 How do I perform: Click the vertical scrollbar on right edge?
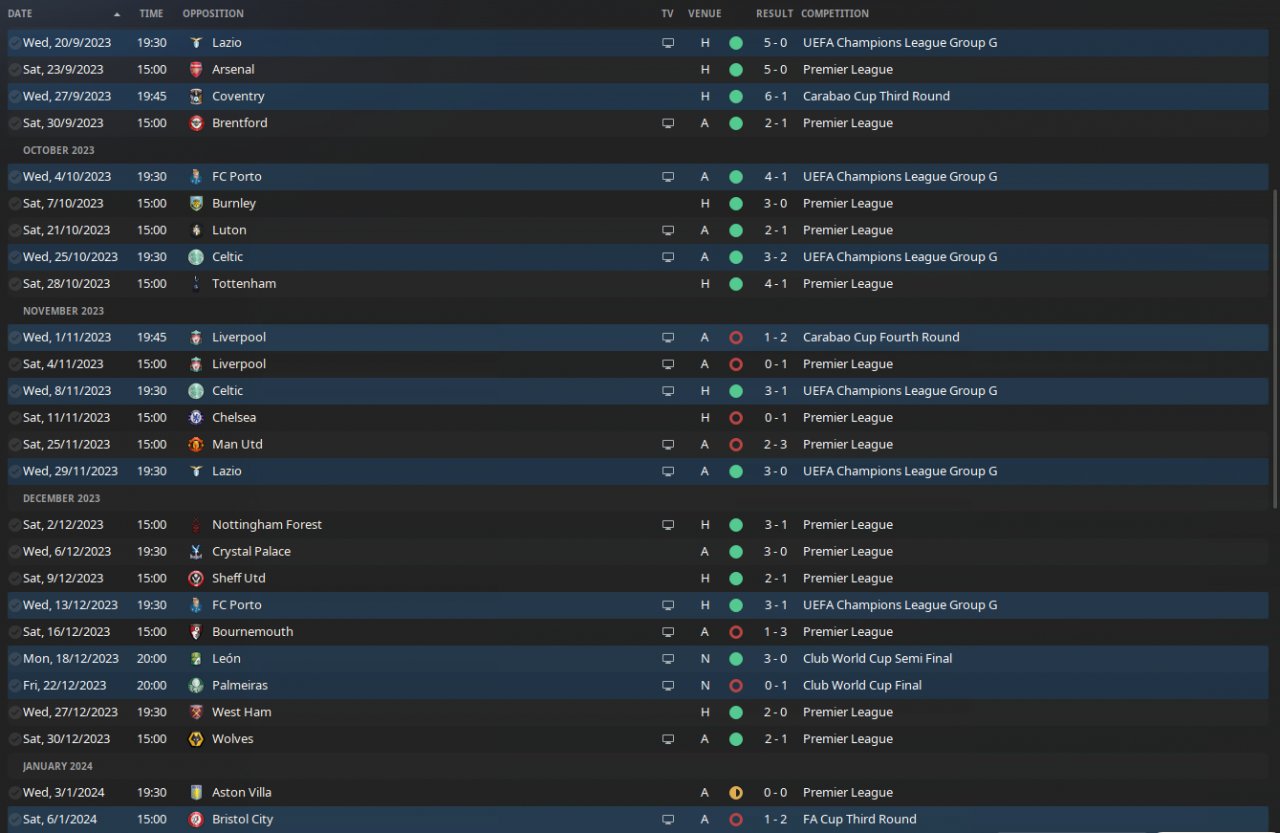pos(1275,400)
